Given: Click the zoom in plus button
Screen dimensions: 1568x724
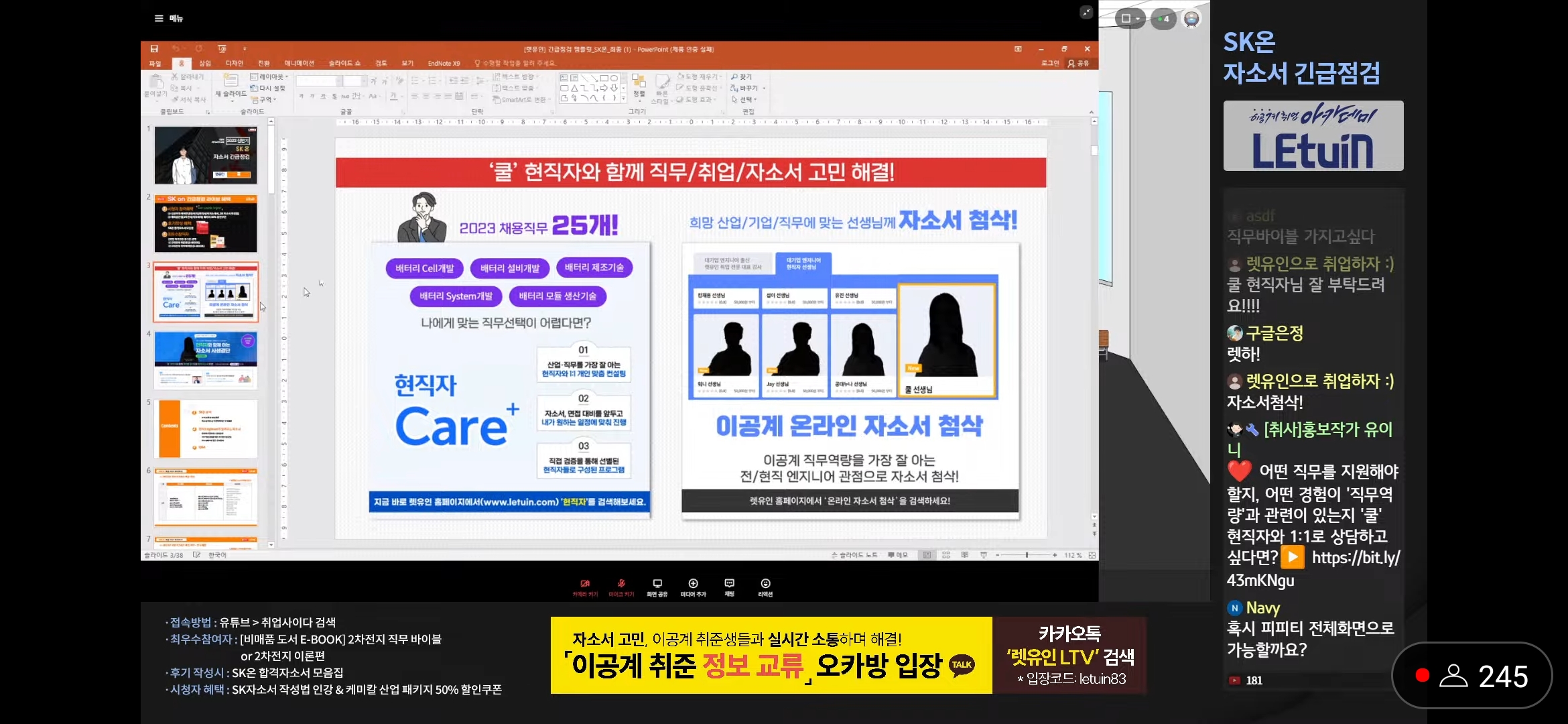Looking at the screenshot, I should click(x=1055, y=555).
